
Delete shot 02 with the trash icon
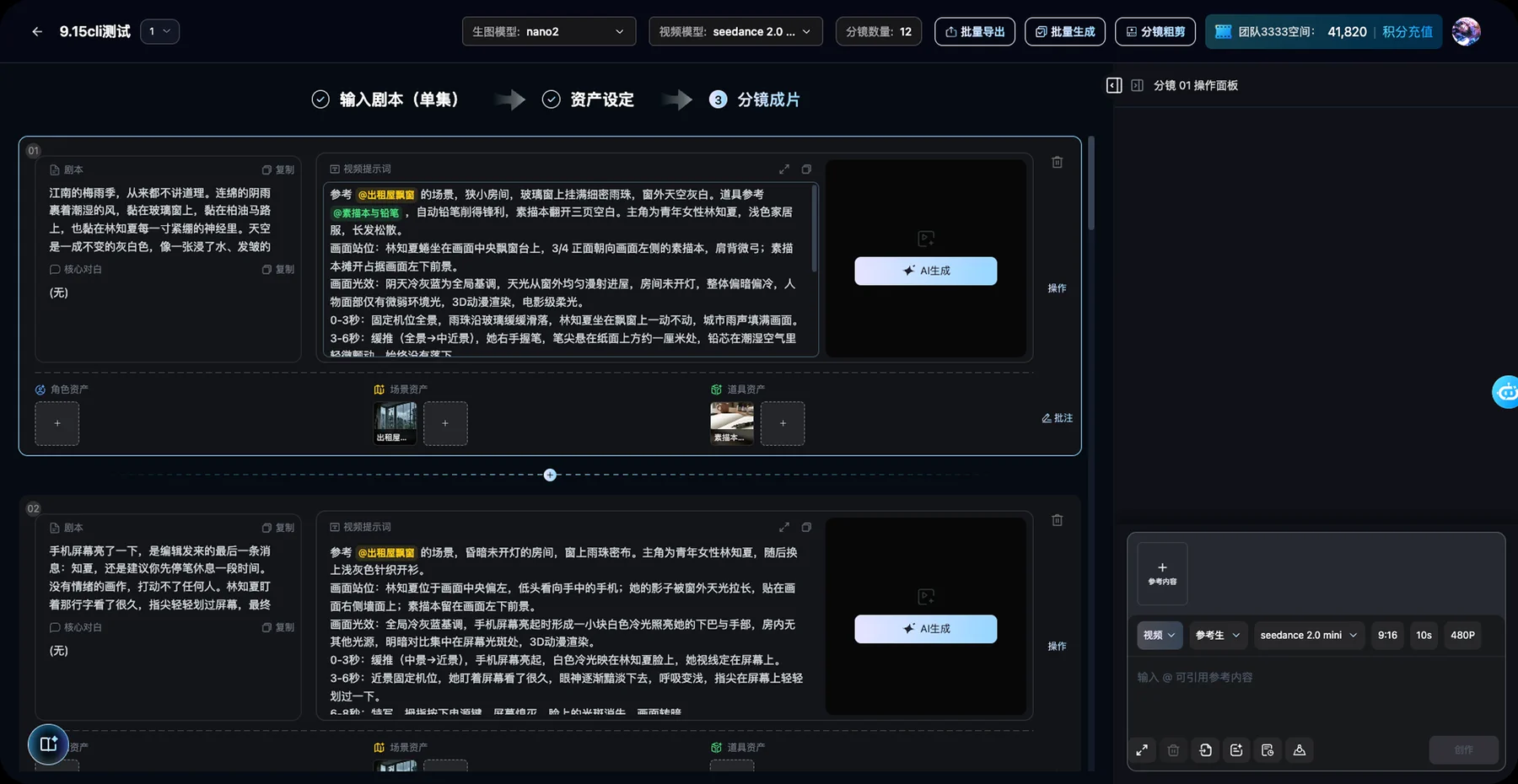click(1058, 520)
